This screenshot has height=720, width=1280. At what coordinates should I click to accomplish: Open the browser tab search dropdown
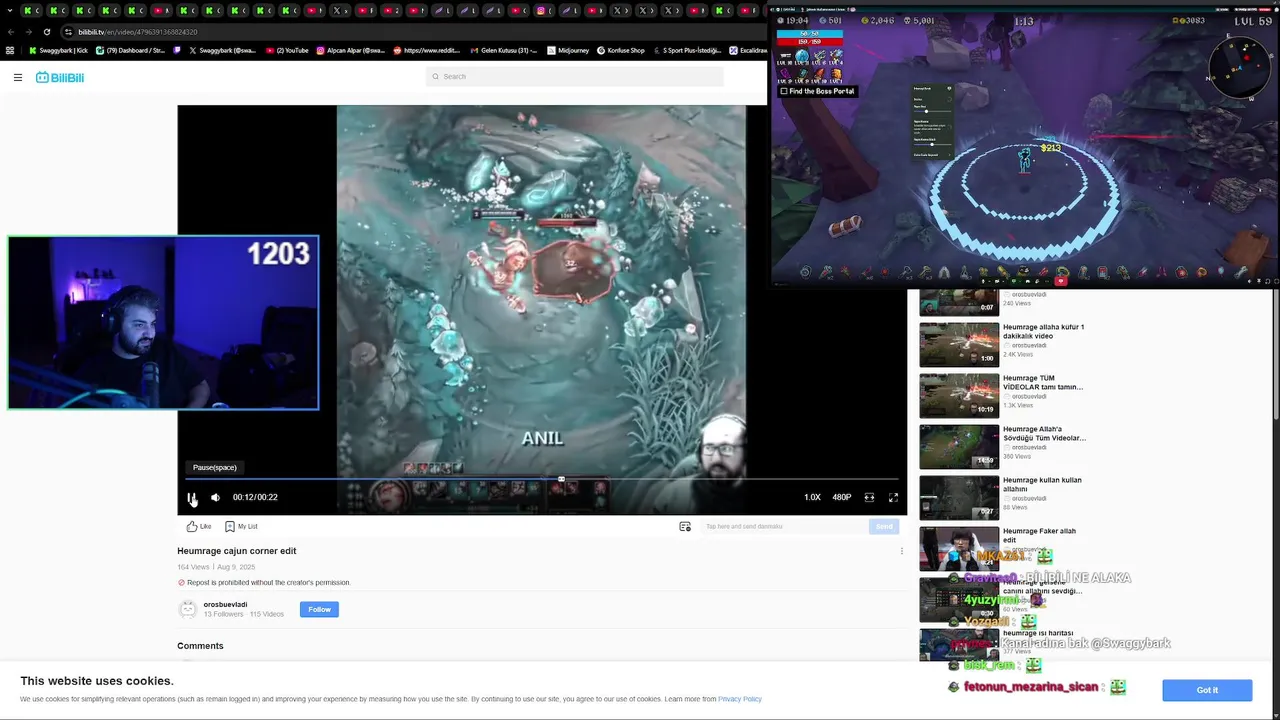[x=10, y=10]
